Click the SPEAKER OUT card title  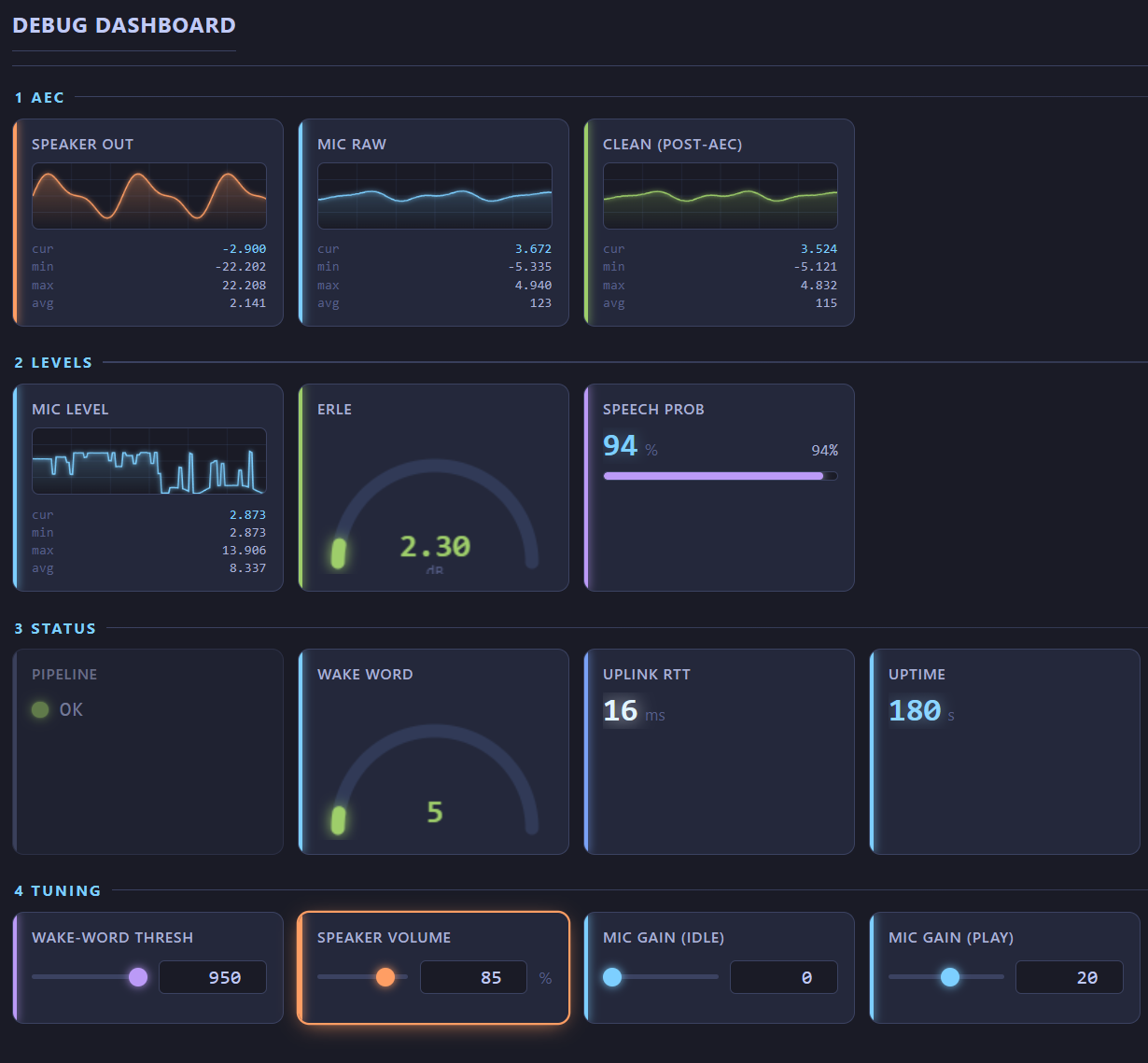pyautogui.click(x=82, y=144)
